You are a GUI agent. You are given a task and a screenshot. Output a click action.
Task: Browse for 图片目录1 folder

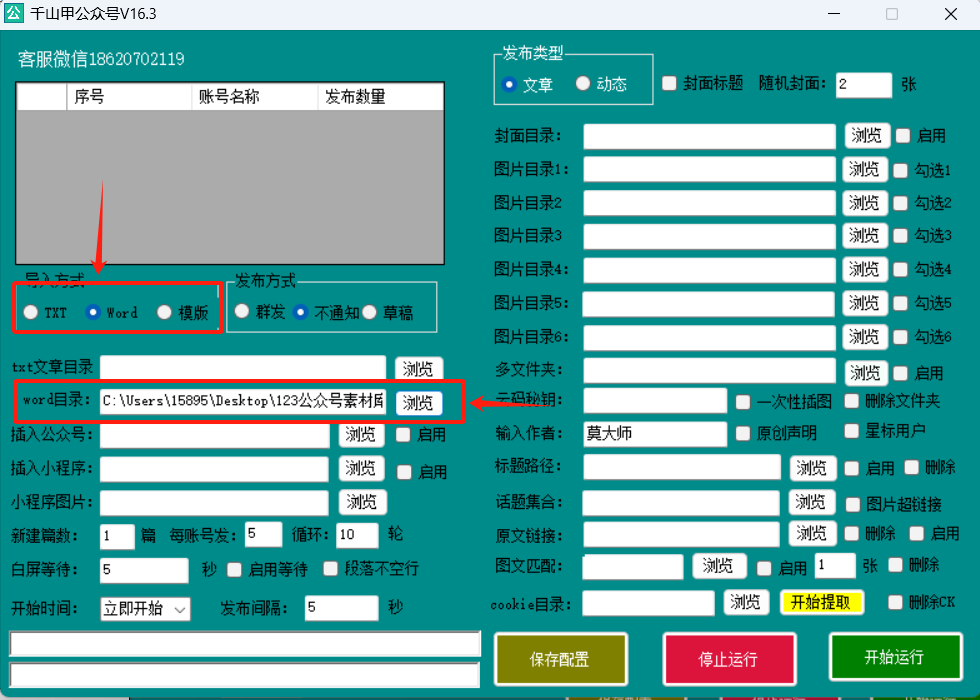tap(865, 169)
